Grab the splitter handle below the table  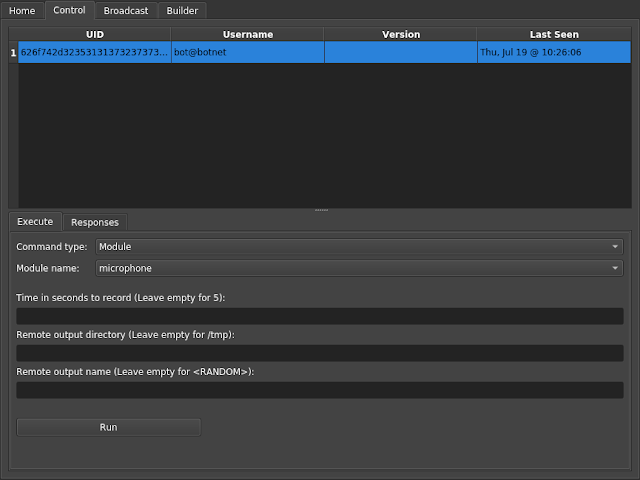point(321,210)
